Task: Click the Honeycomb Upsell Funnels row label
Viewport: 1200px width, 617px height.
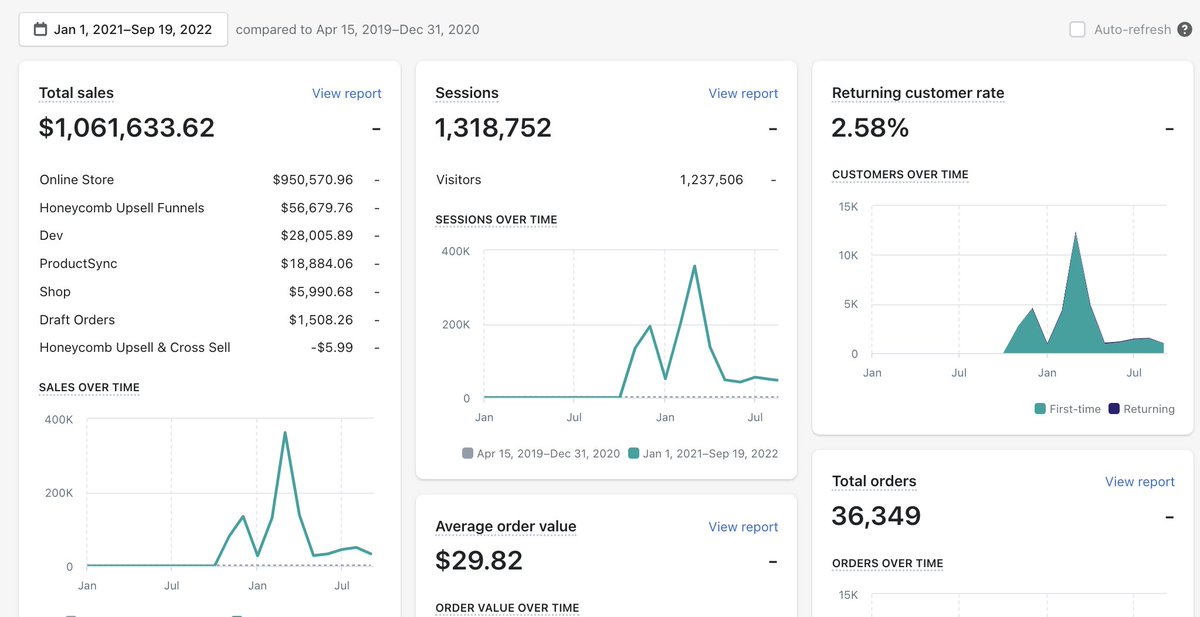Action: 122,208
